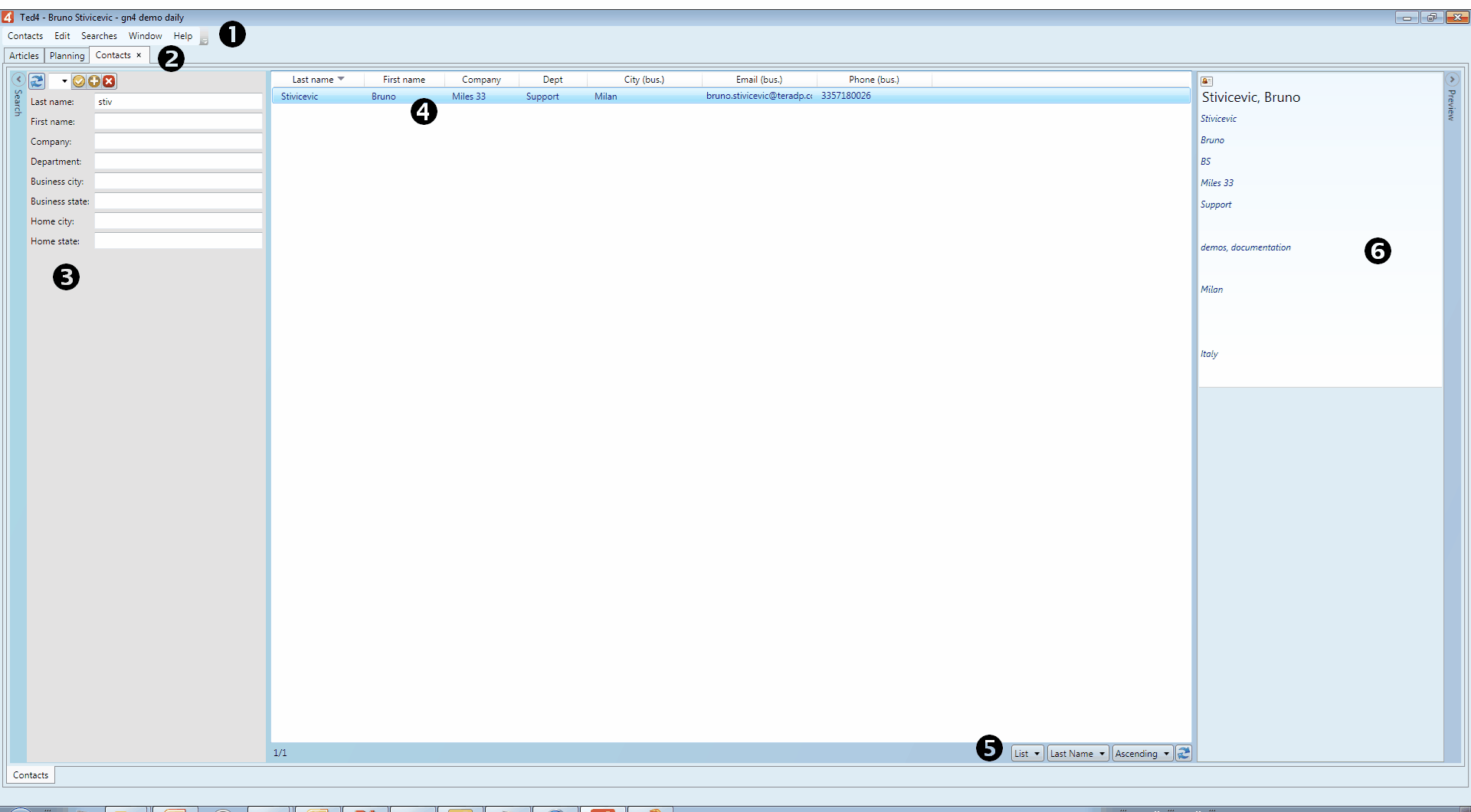Switch to the Planning tab

pyautogui.click(x=67, y=56)
